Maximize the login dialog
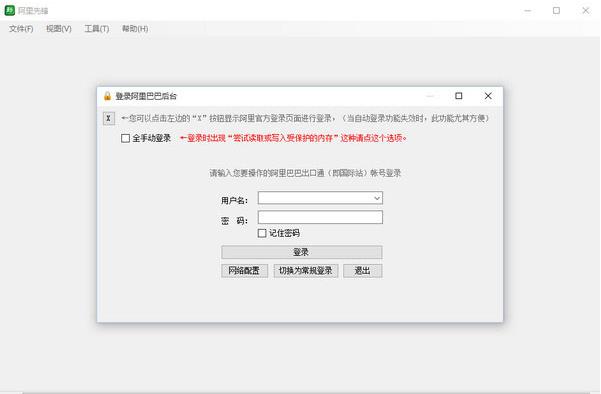 click(x=458, y=96)
